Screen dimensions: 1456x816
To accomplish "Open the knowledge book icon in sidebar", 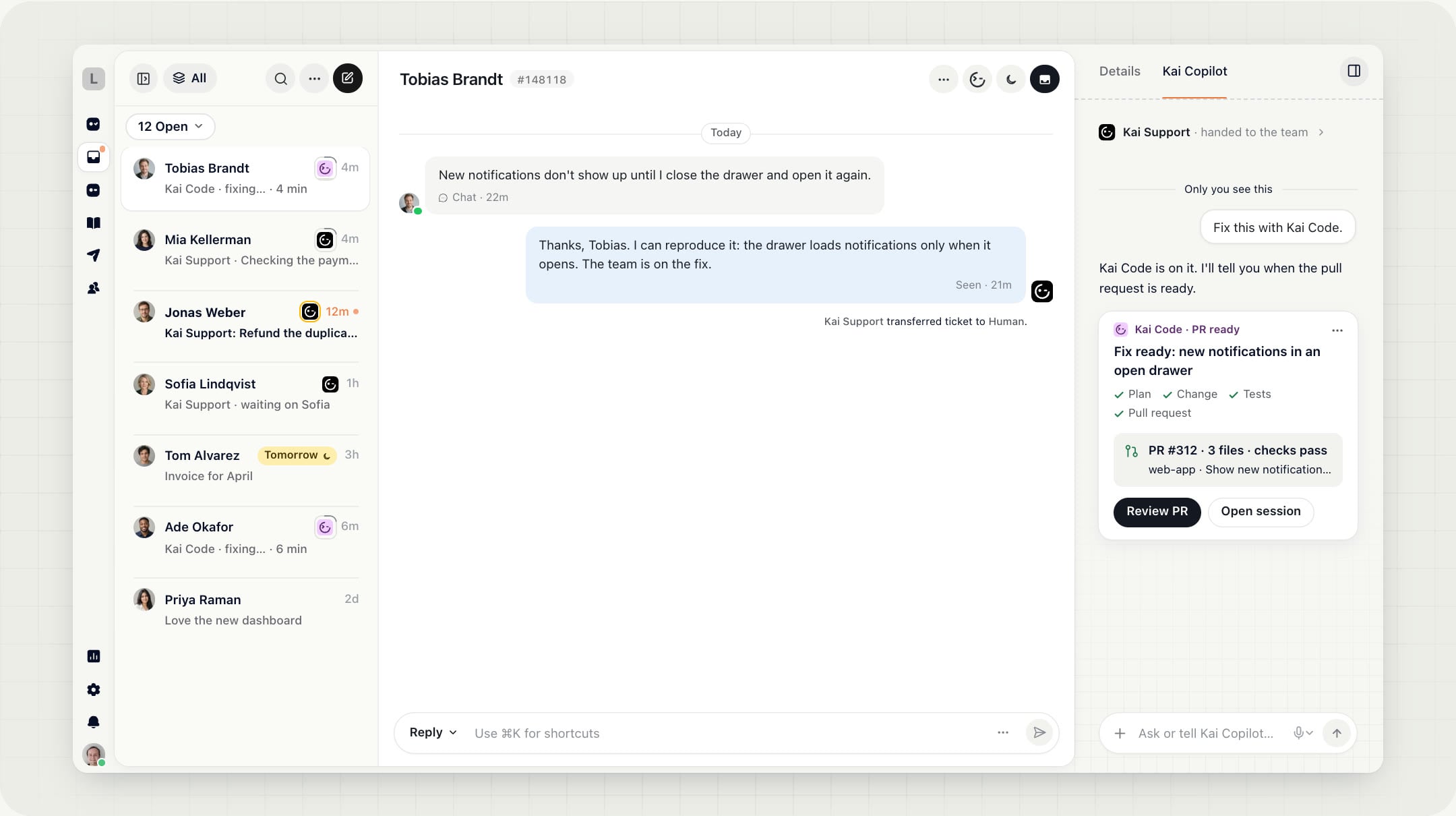I will click(x=94, y=223).
